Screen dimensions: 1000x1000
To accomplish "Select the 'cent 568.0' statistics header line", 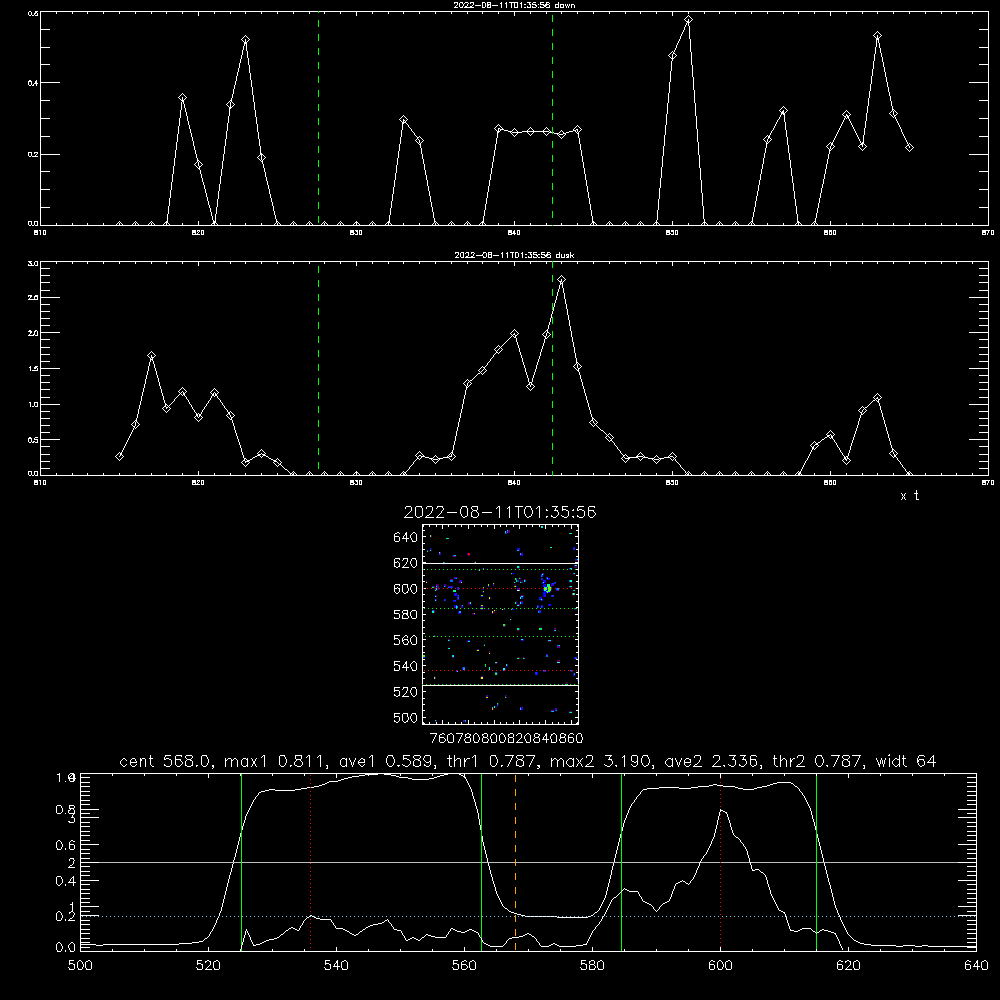I will [x=527, y=761].
